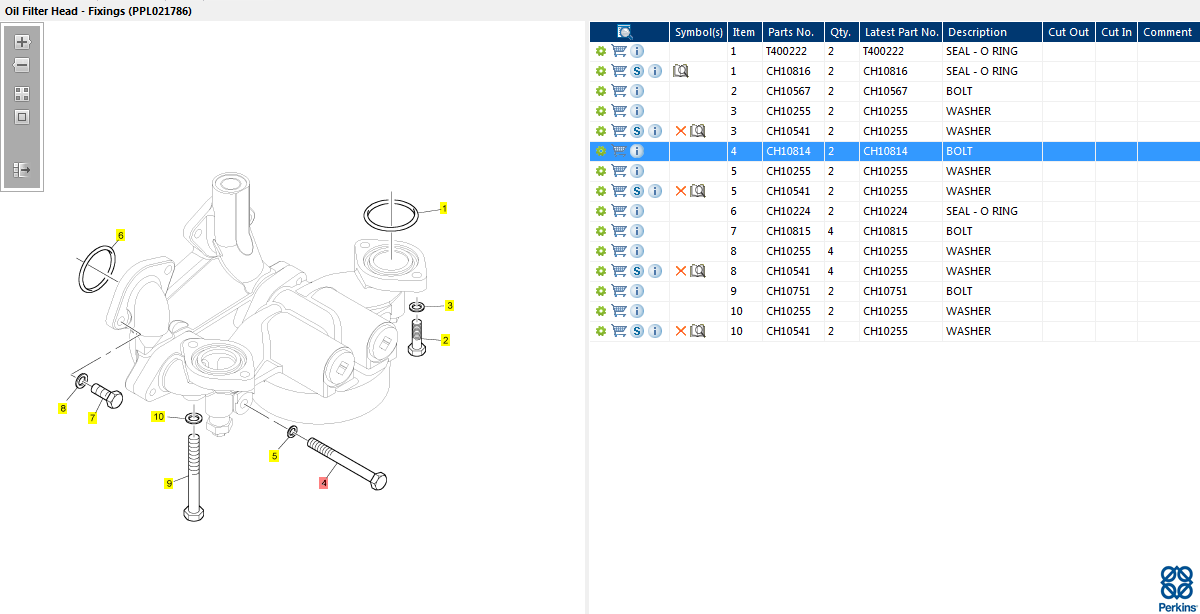This screenshot has width=1200, height=614.
Task: Zoom out of the parts diagram
Action: tap(22, 65)
